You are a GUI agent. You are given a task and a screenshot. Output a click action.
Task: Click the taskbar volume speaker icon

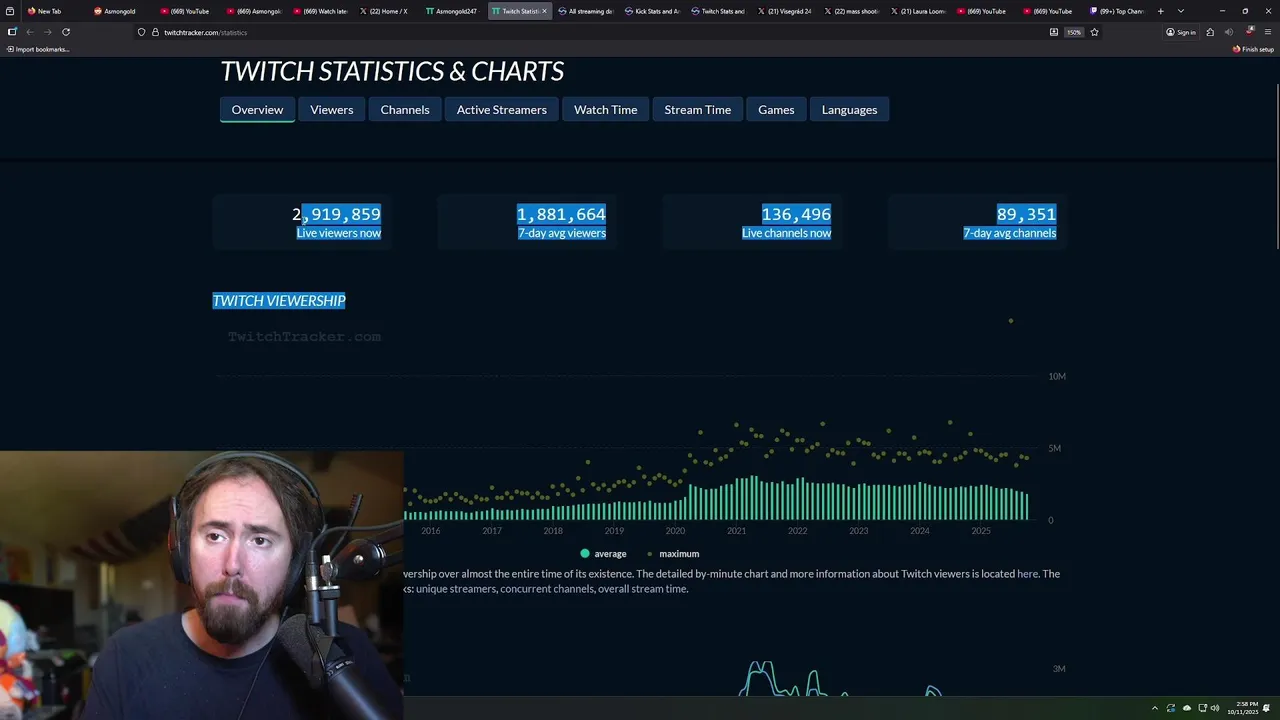click(1215, 708)
